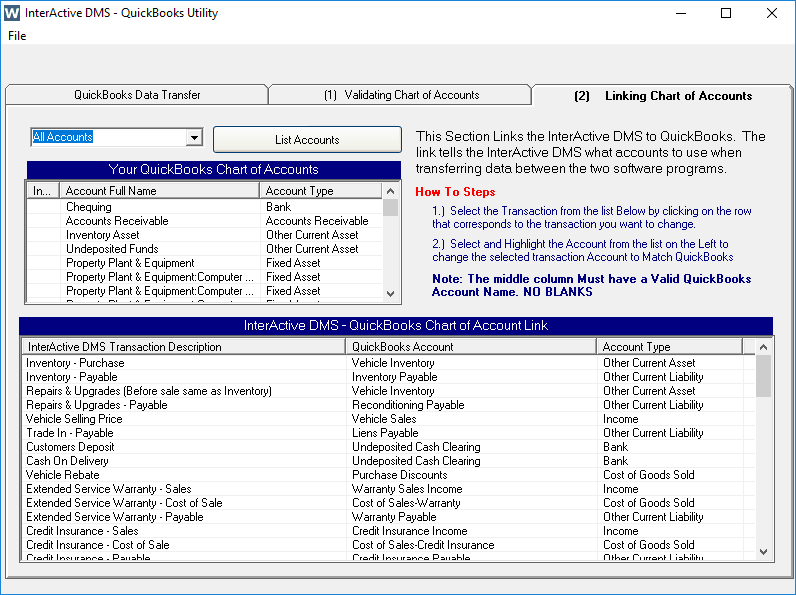Select the Vehicle Selling Price row
The width and height of the screenshot is (796, 595).
click(x=388, y=419)
